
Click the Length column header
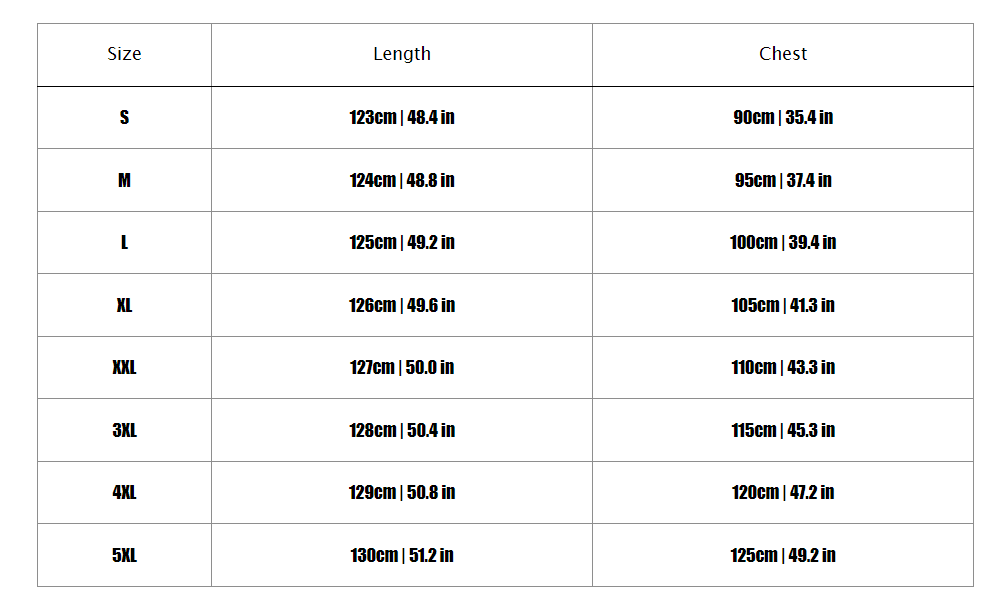(x=402, y=54)
